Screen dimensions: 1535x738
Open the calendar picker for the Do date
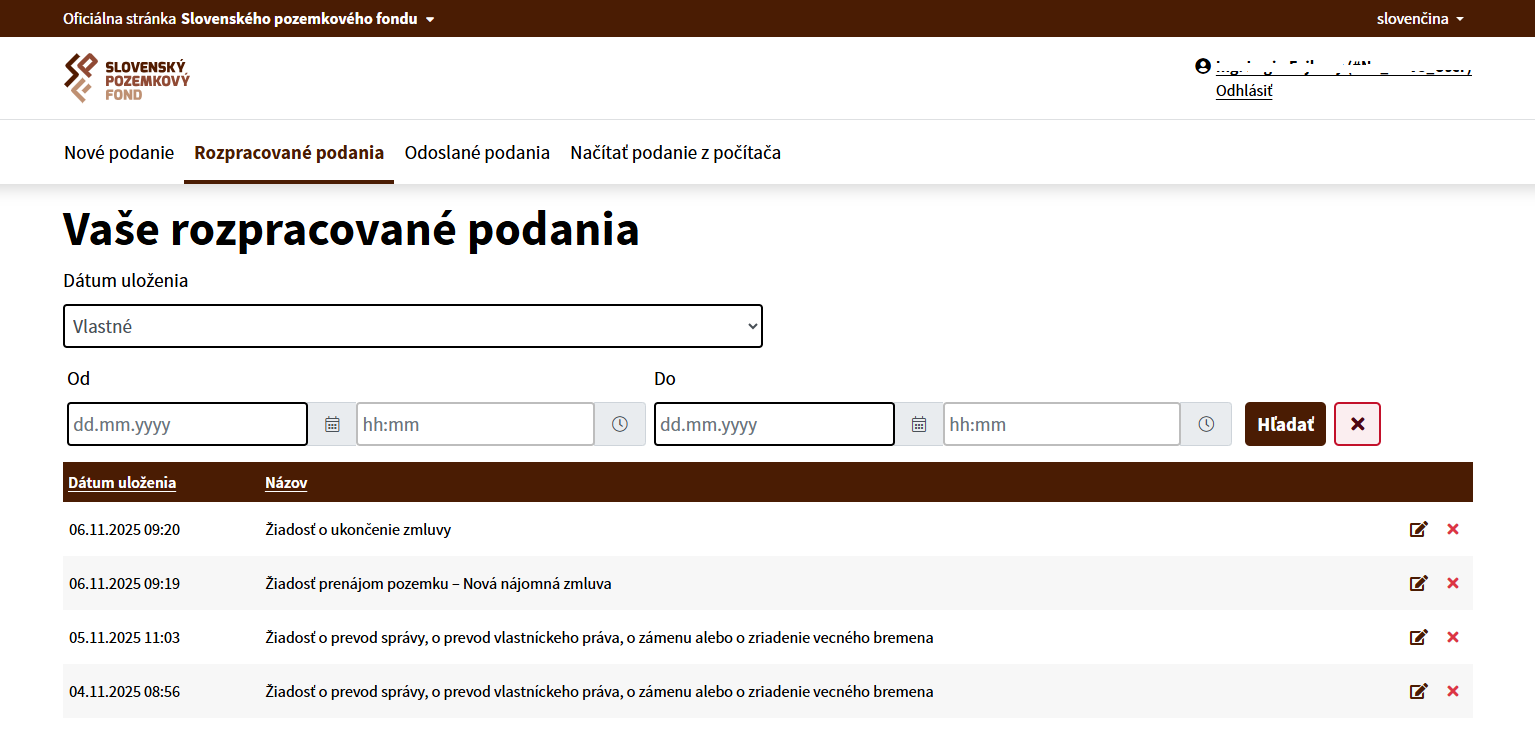click(x=917, y=424)
